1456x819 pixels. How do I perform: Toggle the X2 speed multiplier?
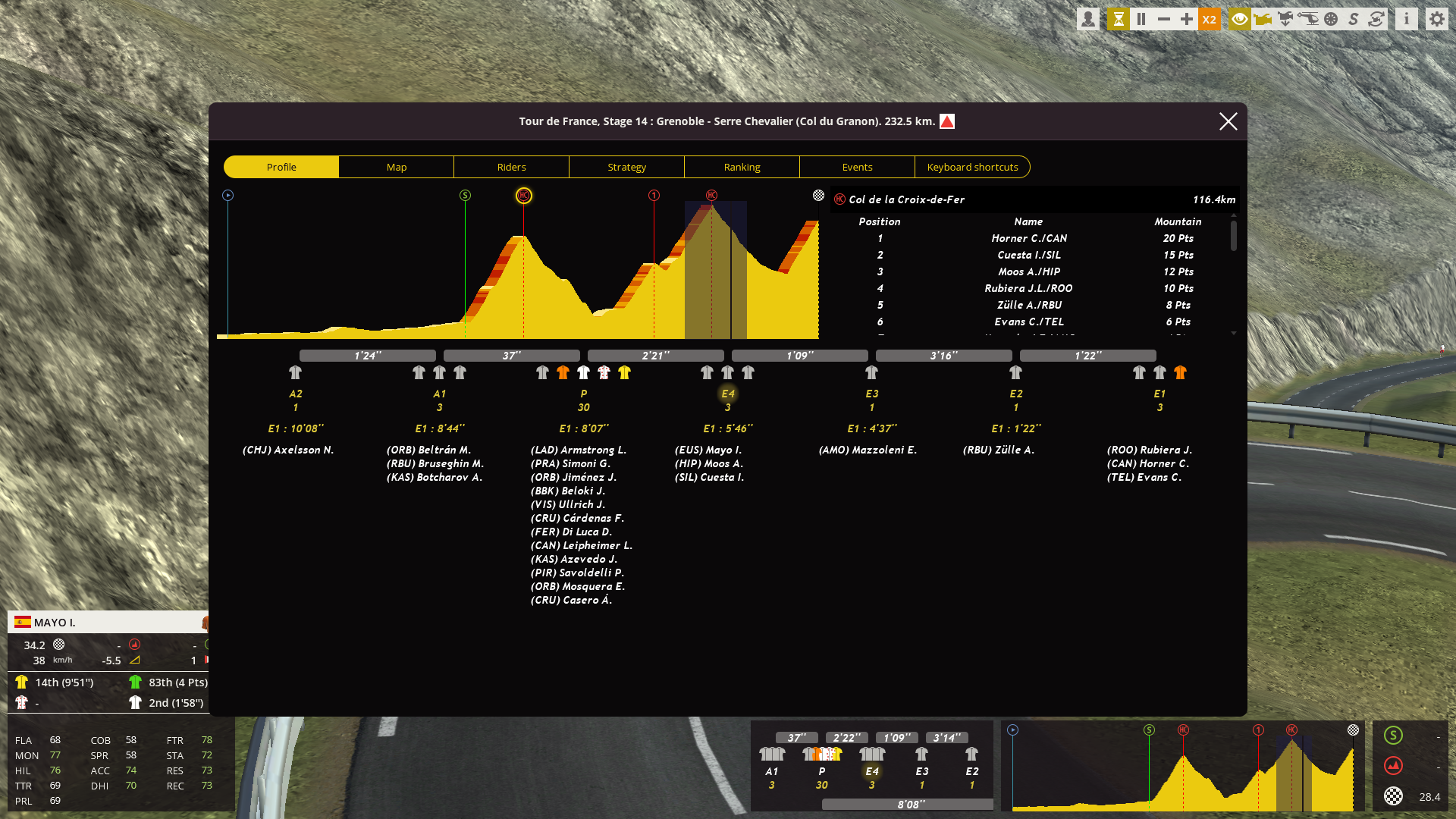(1210, 19)
